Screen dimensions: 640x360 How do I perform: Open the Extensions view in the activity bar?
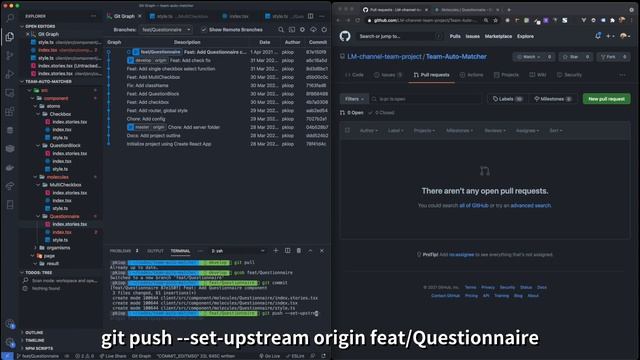coord(10,112)
